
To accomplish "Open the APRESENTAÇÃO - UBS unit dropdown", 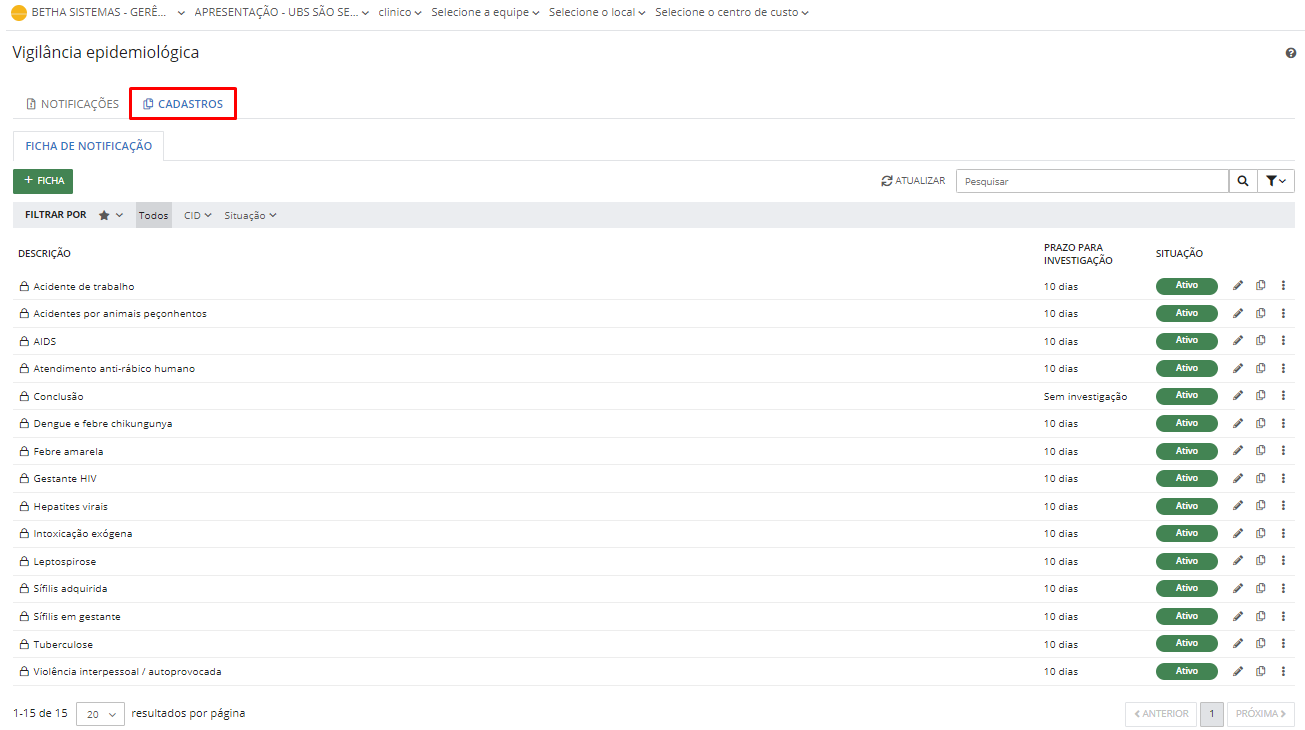I will click(x=281, y=13).
